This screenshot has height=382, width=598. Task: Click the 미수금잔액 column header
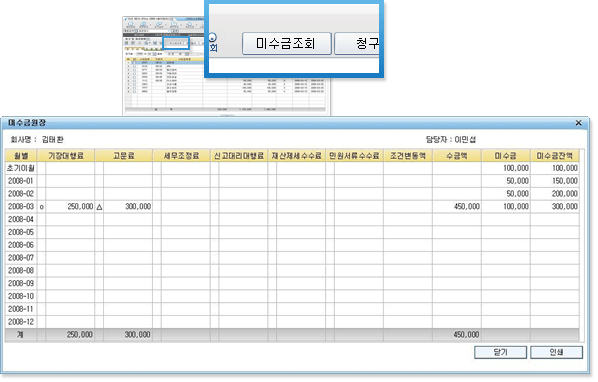tap(555, 156)
